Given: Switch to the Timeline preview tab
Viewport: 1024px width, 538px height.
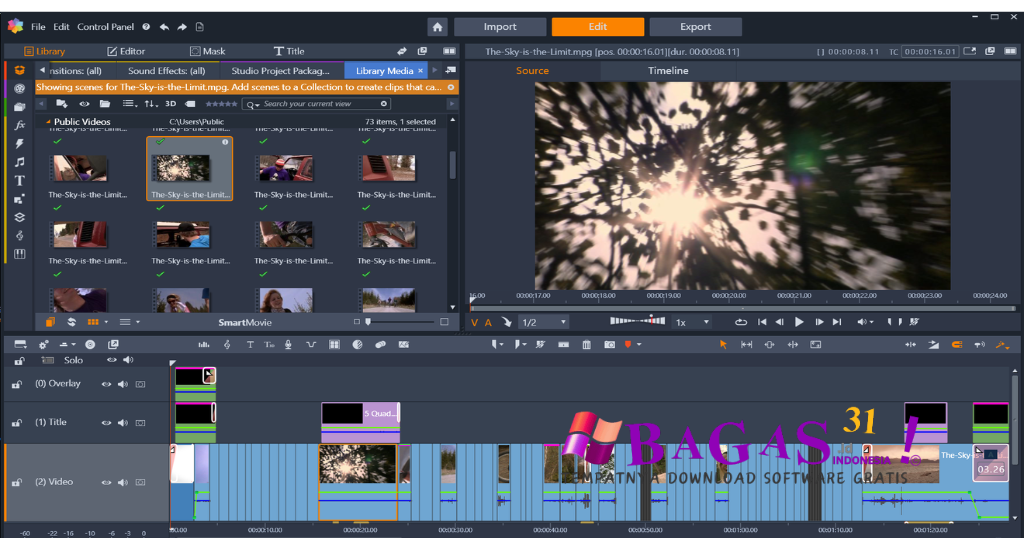Looking at the screenshot, I should [x=667, y=71].
